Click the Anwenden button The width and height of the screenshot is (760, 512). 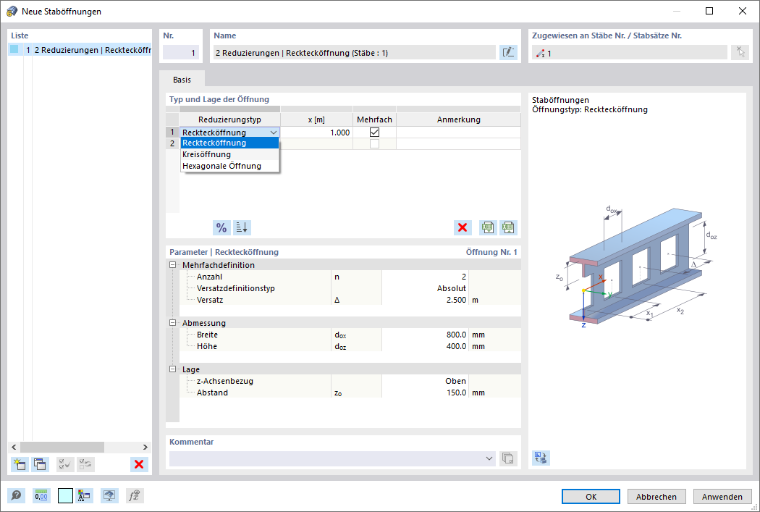point(722,496)
